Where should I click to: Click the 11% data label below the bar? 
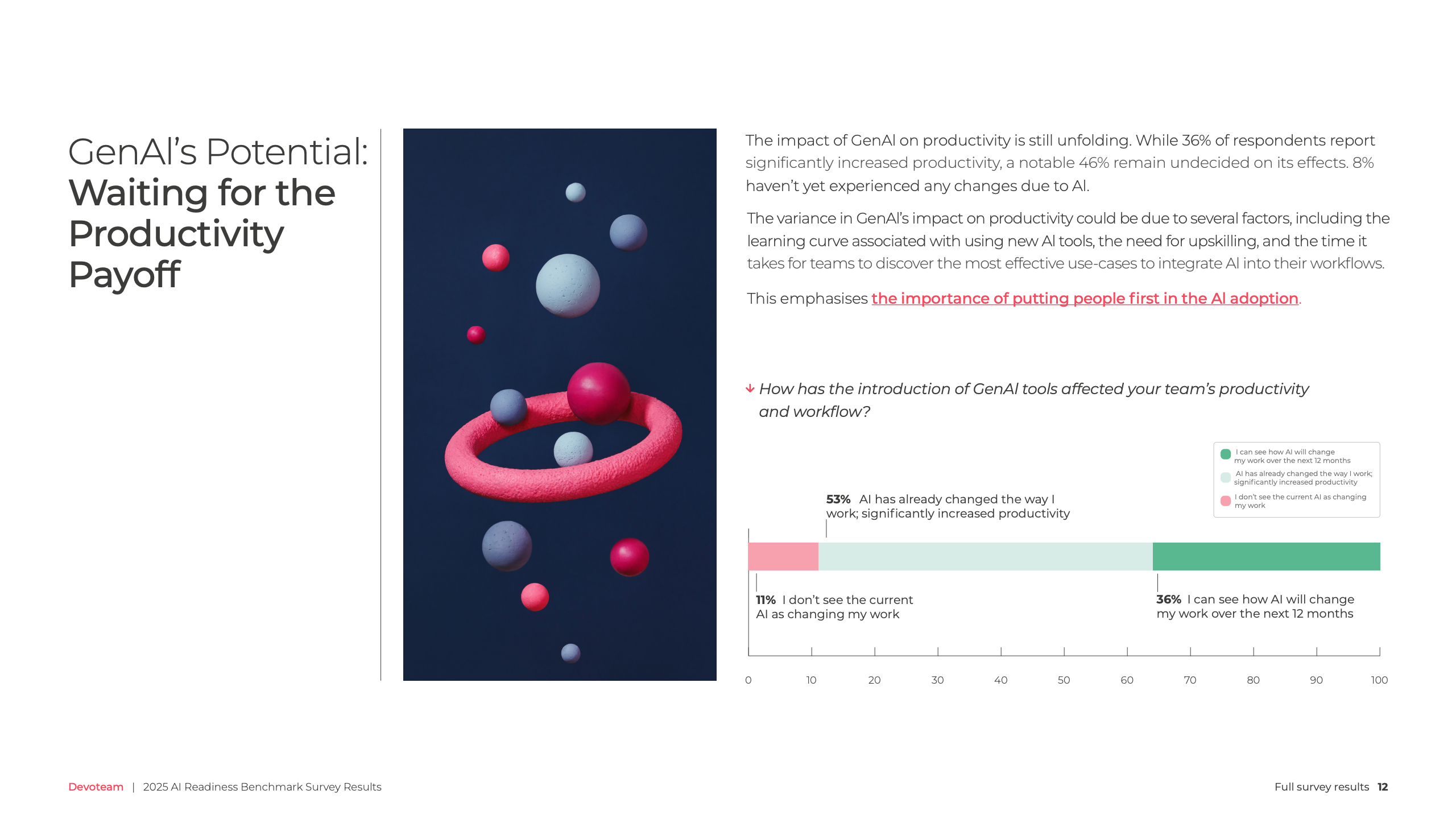[x=766, y=600]
